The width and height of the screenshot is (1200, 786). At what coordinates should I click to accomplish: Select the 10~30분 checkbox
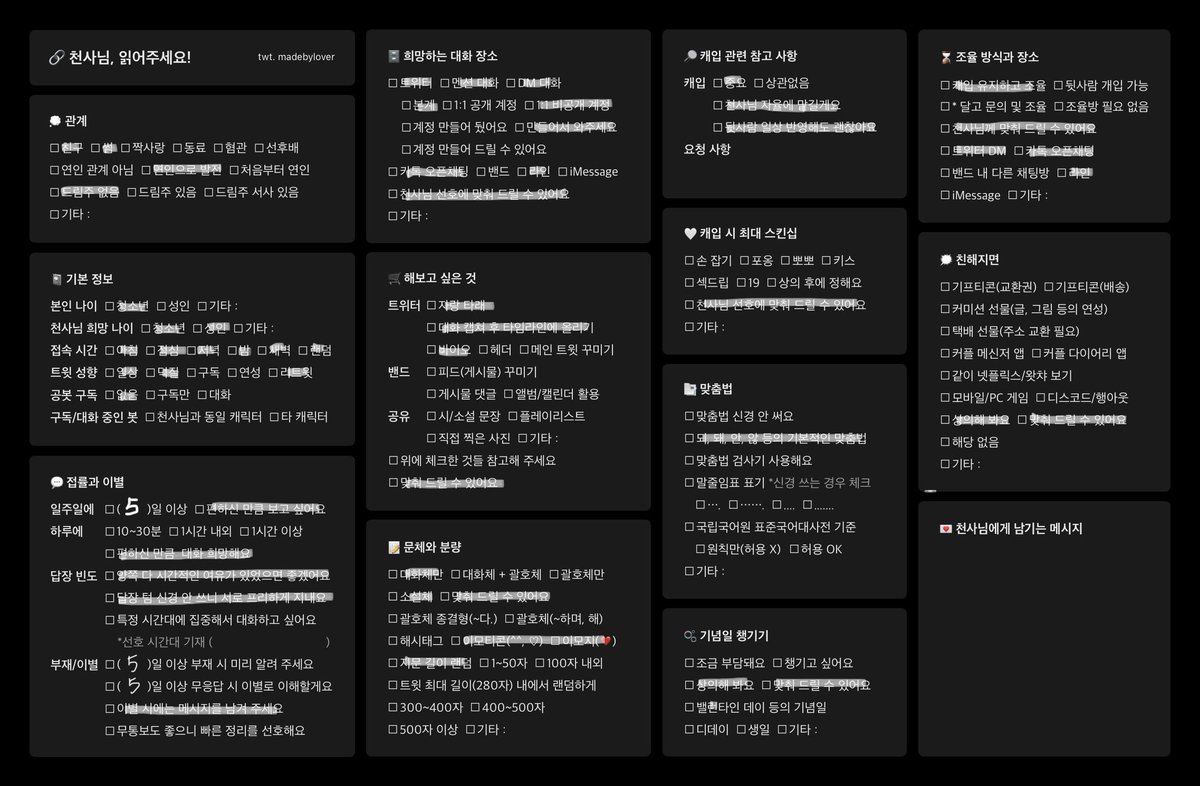(110, 532)
